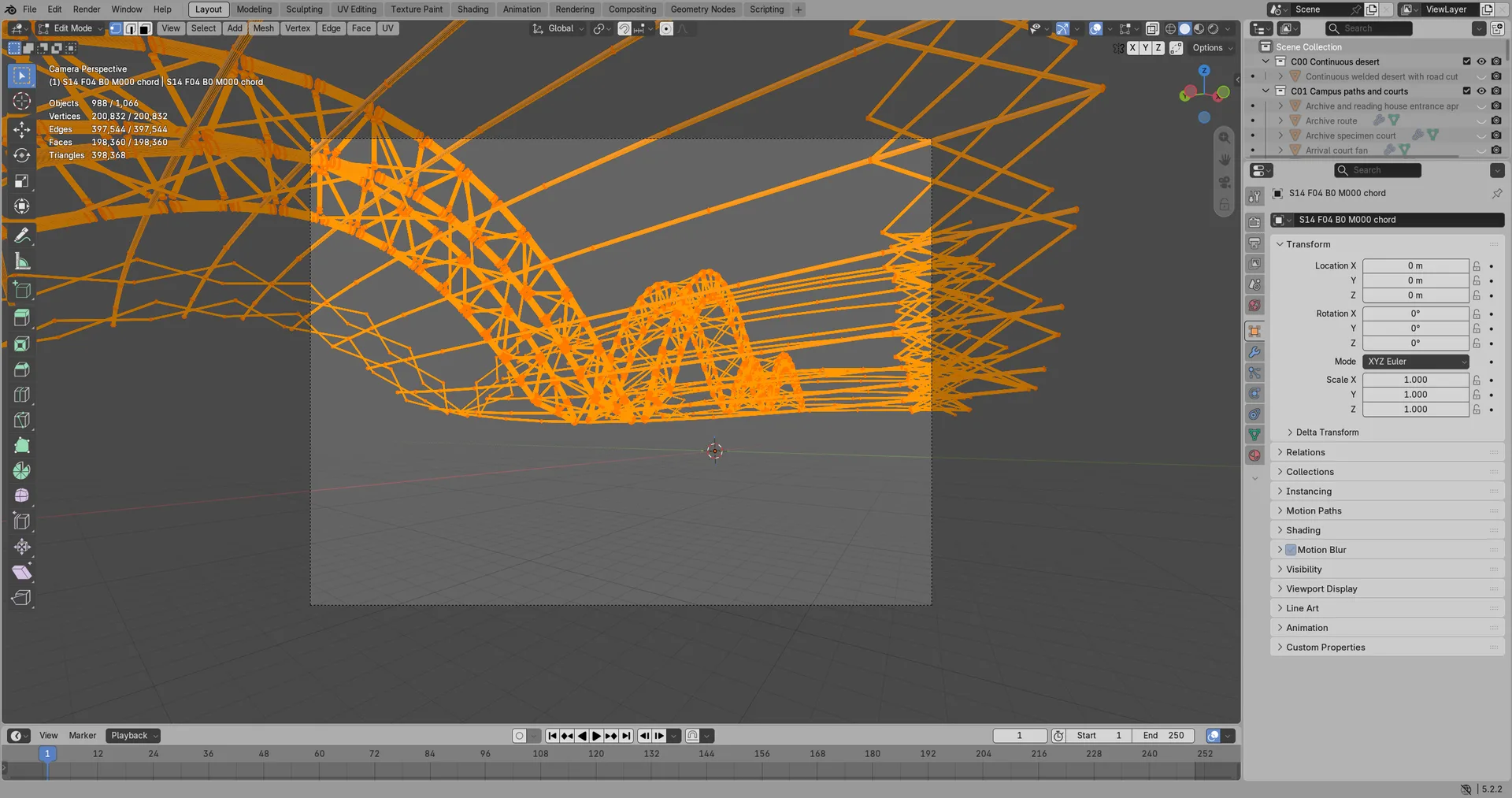The image size is (1512, 798).
Task: Activate the Annotate pencil tool
Action: pyautogui.click(x=22, y=236)
